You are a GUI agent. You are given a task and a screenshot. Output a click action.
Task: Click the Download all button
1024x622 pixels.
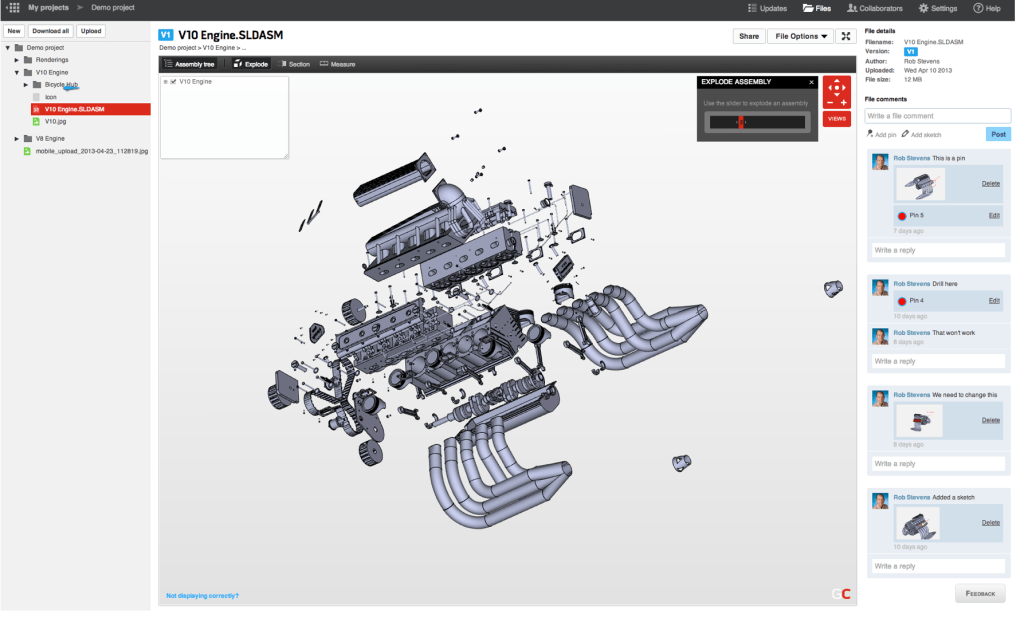[50, 31]
